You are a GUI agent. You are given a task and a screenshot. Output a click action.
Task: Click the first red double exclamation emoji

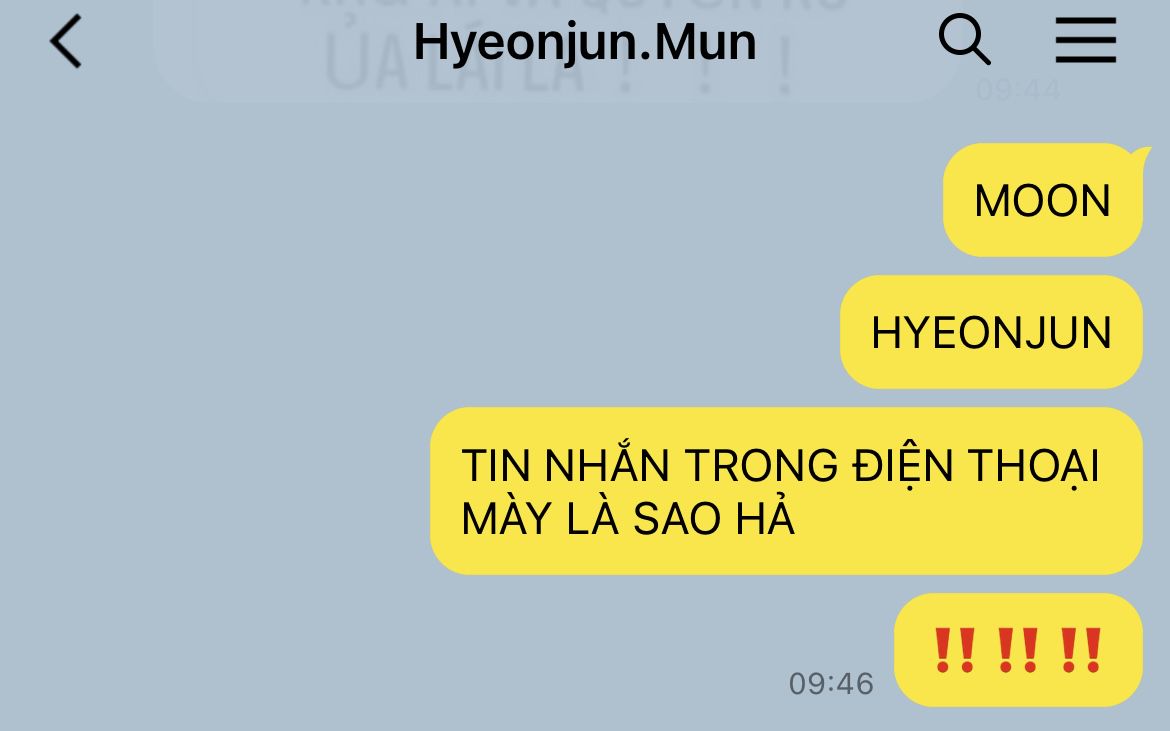(x=954, y=650)
